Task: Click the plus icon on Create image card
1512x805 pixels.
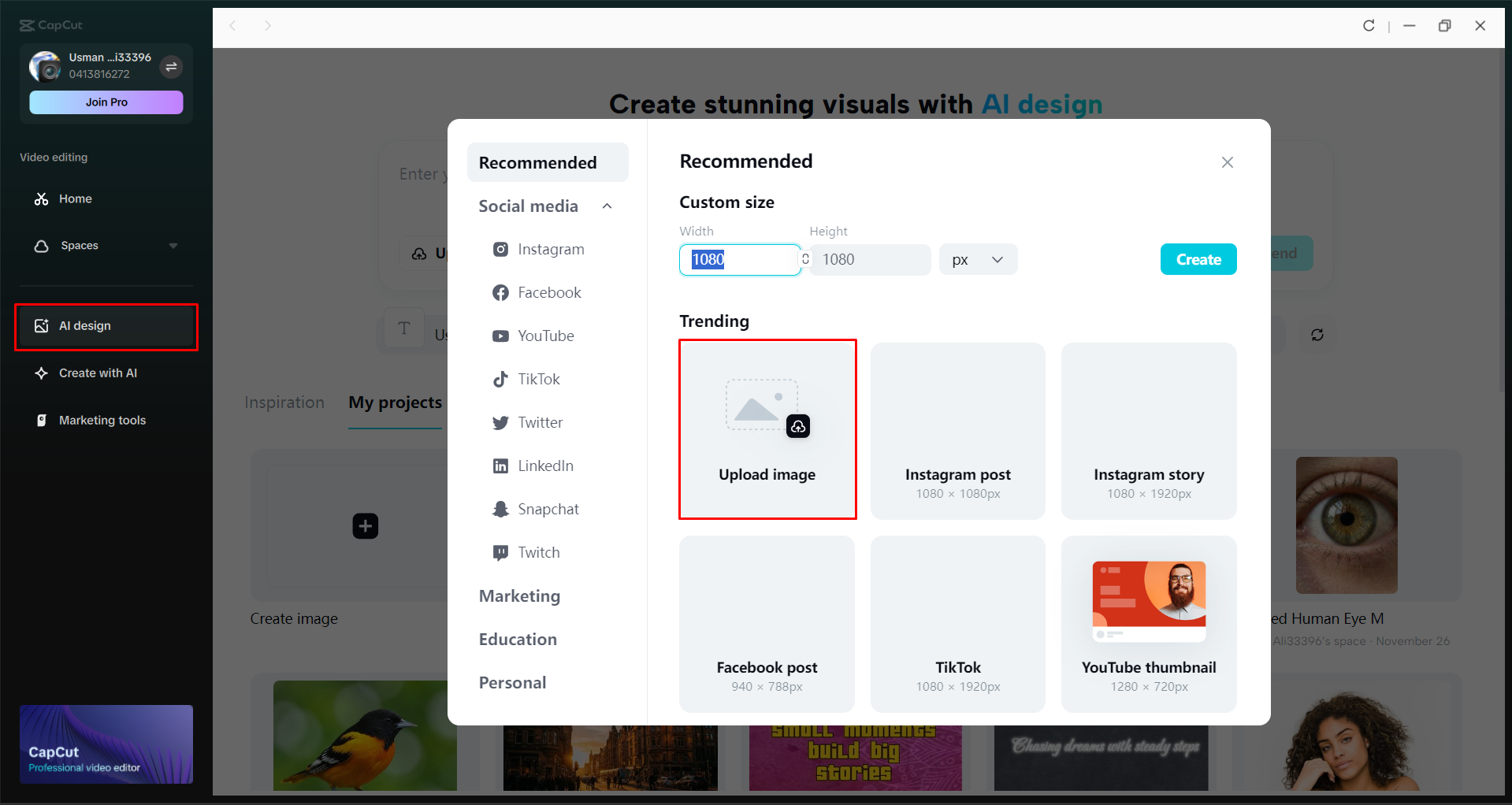Action: pyautogui.click(x=366, y=526)
